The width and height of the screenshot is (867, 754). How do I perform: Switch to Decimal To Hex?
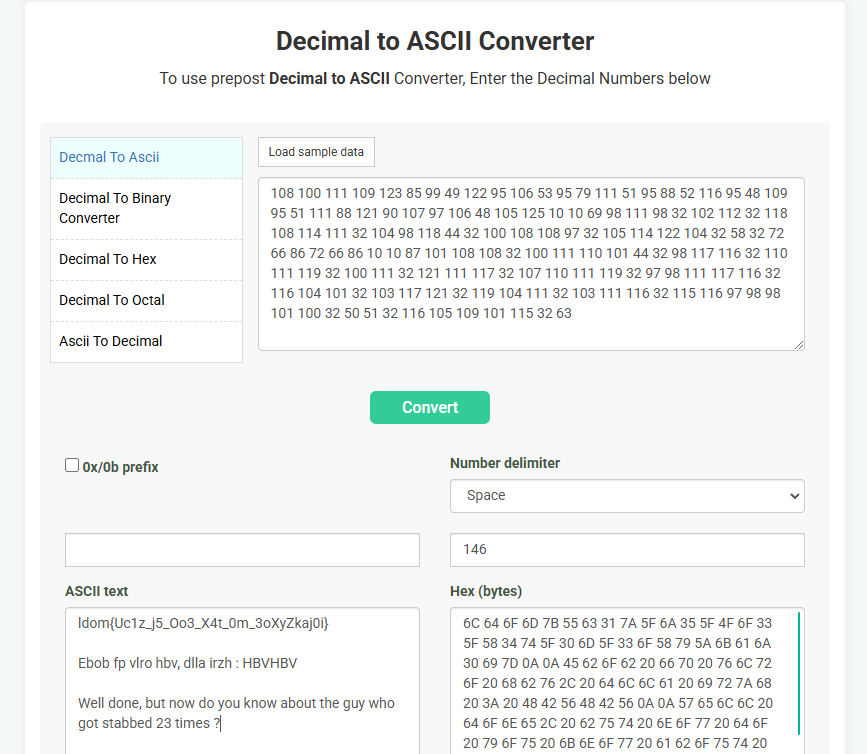[x=147, y=259]
